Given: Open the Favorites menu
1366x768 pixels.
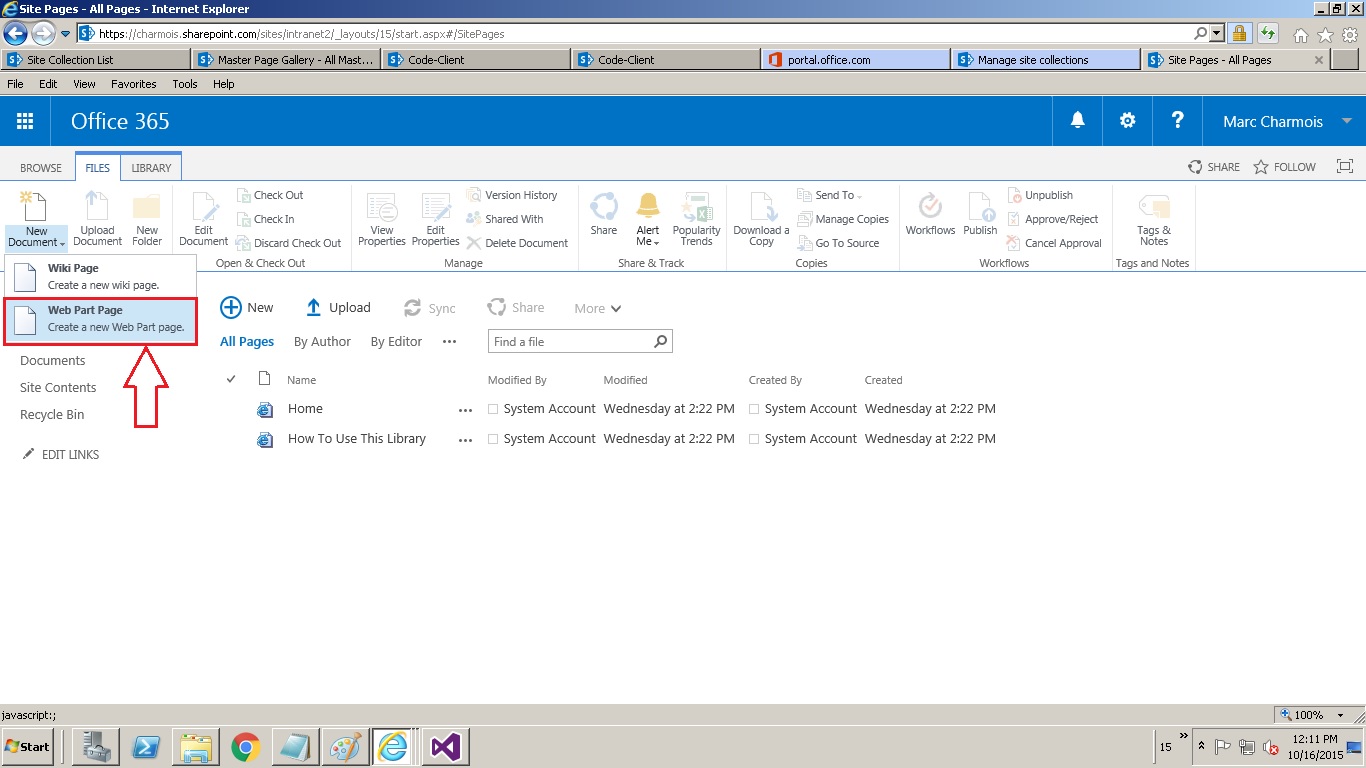Looking at the screenshot, I should (x=133, y=84).
